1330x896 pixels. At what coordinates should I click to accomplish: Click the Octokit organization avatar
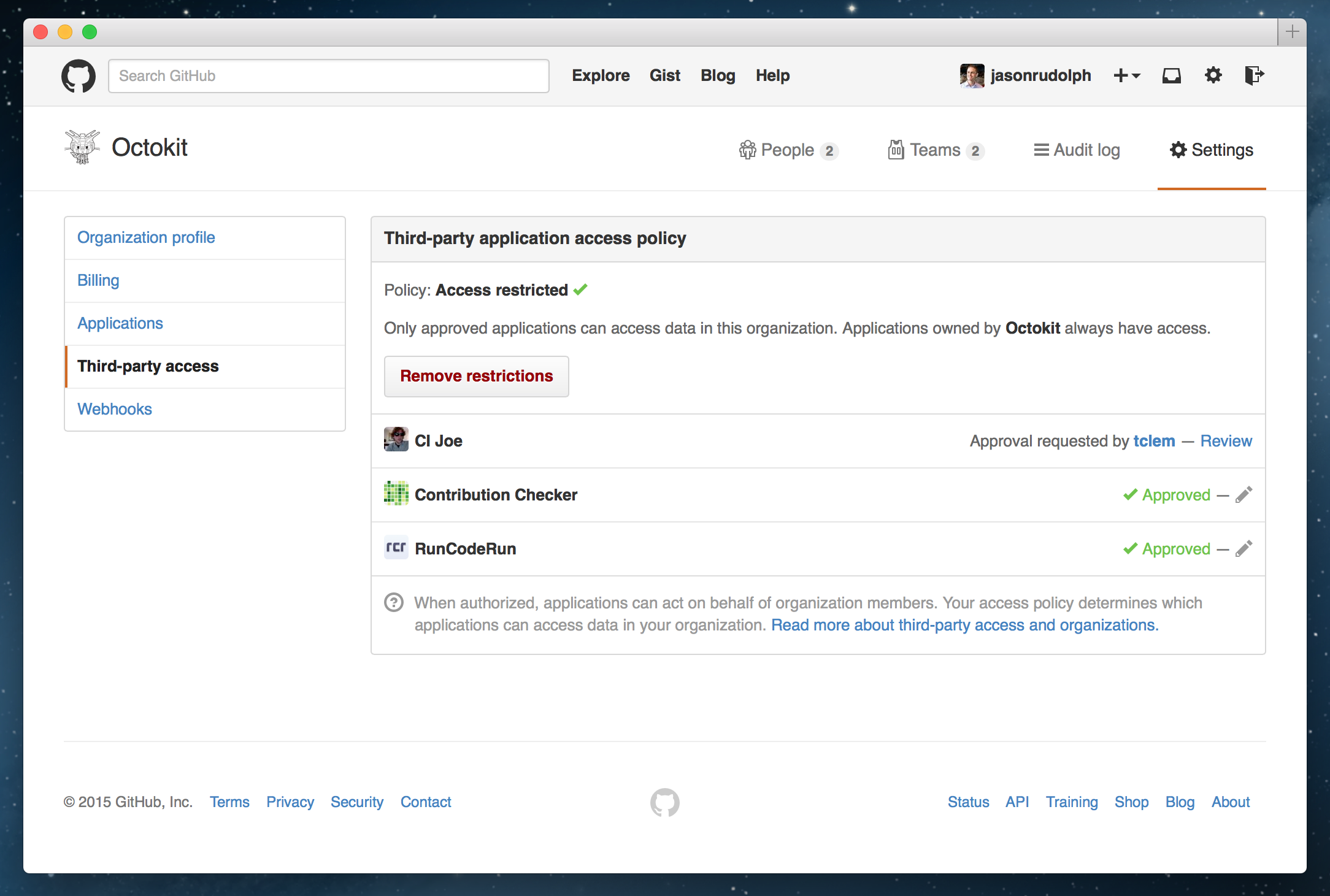point(82,147)
